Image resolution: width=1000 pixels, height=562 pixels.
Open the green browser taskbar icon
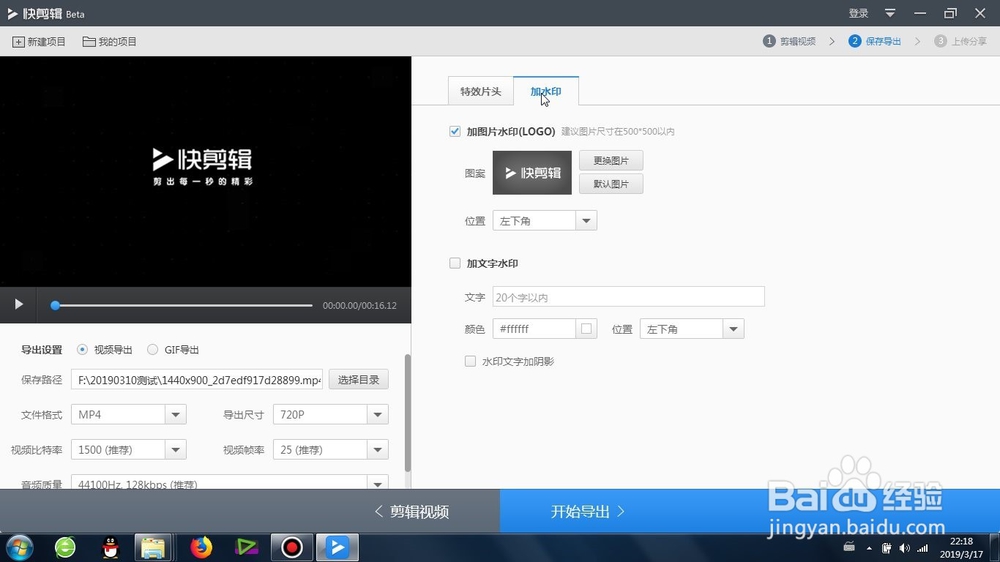[x=65, y=547]
